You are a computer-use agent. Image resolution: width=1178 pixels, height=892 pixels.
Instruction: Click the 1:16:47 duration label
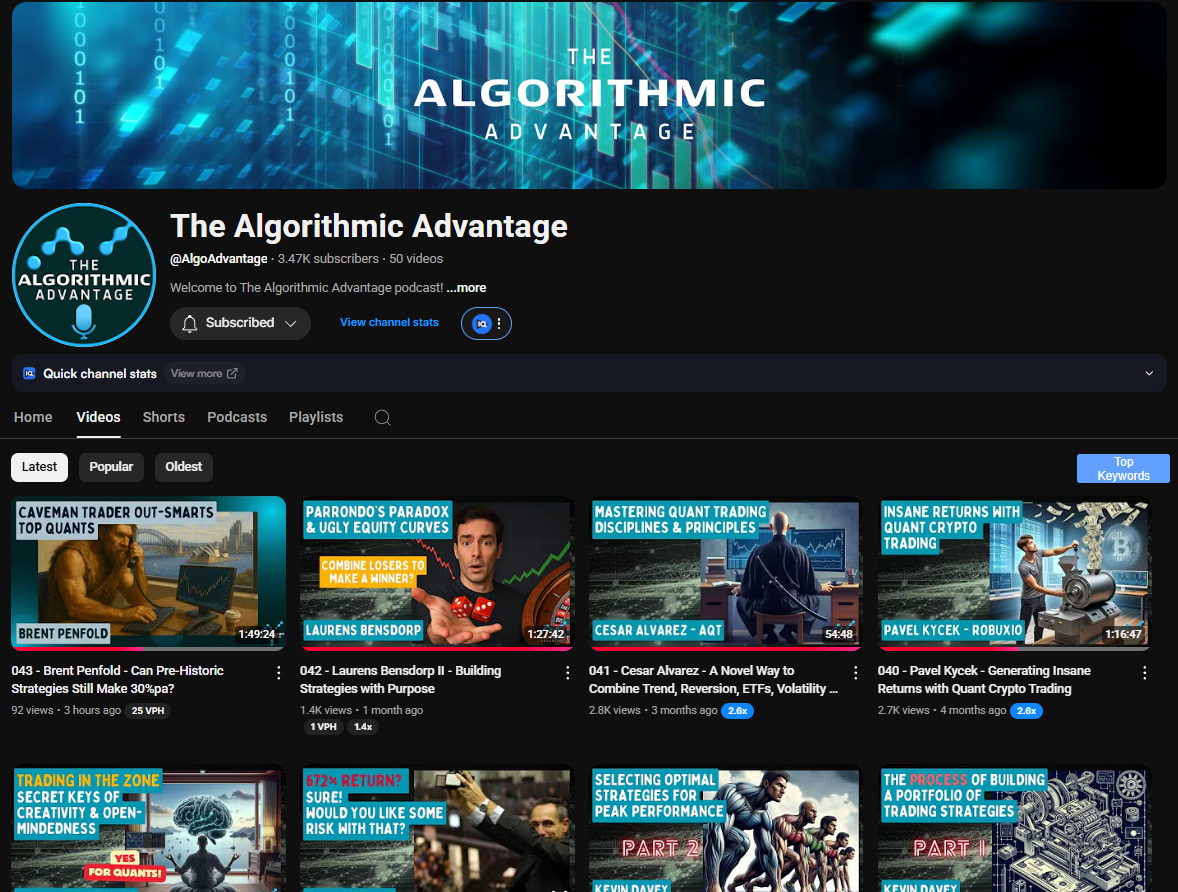tap(1122, 634)
